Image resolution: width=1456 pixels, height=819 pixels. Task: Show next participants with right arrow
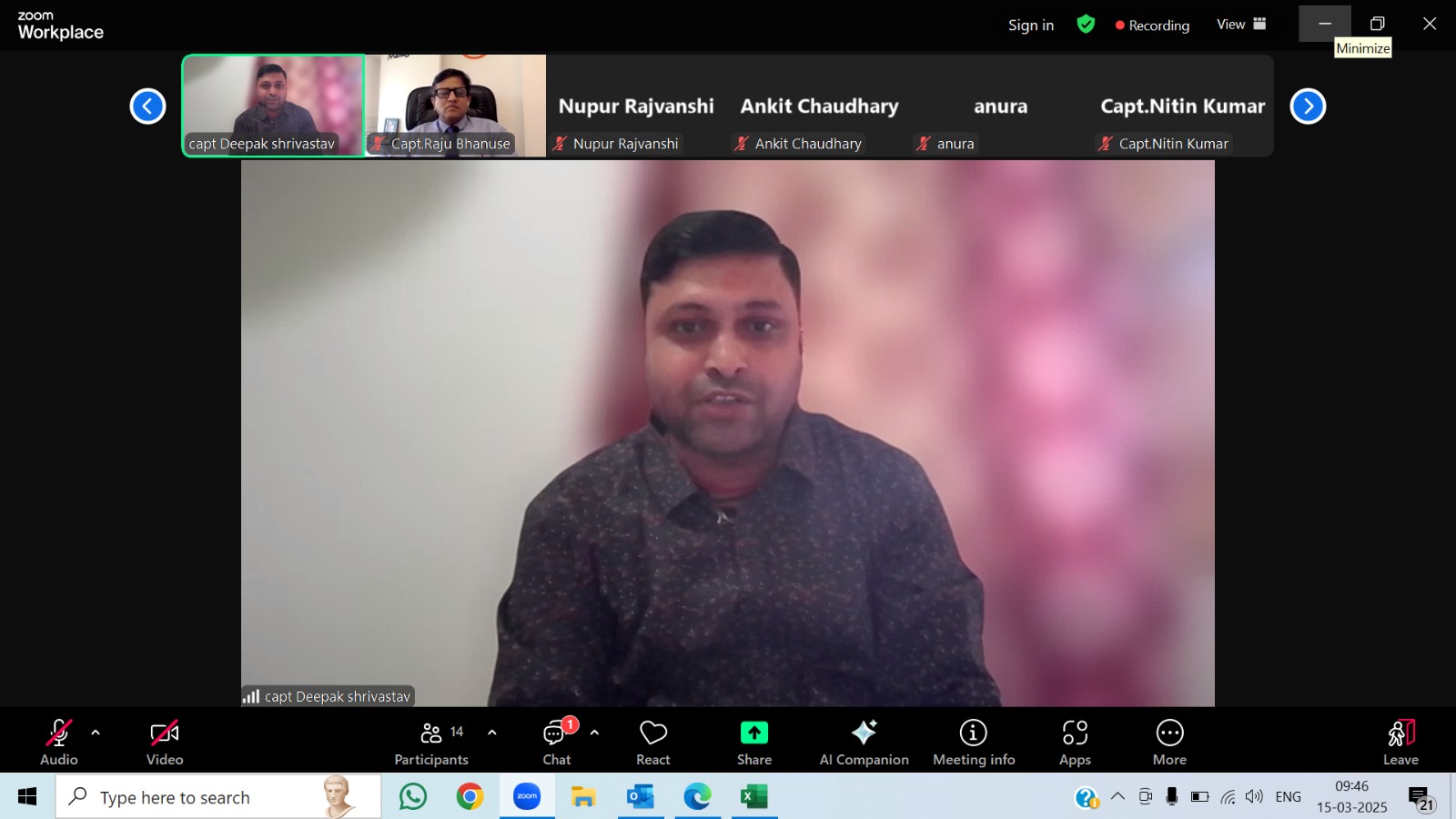[1308, 106]
